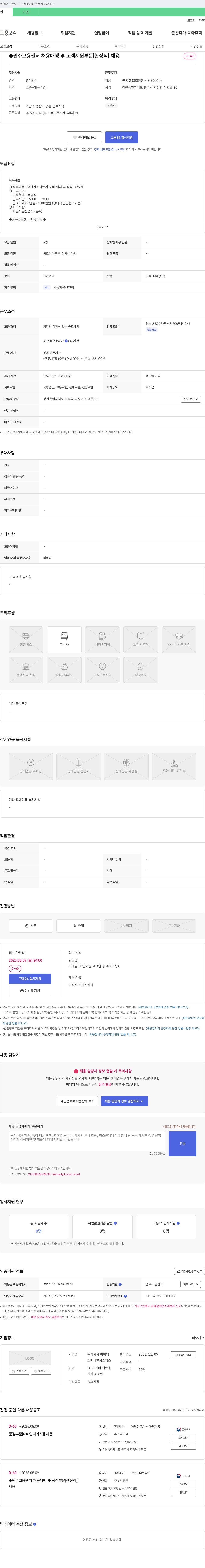Select the 기숙사 welfare icon
The height and width of the screenshot is (1568, 205).
pyautogui.click(x=64, y=640)
